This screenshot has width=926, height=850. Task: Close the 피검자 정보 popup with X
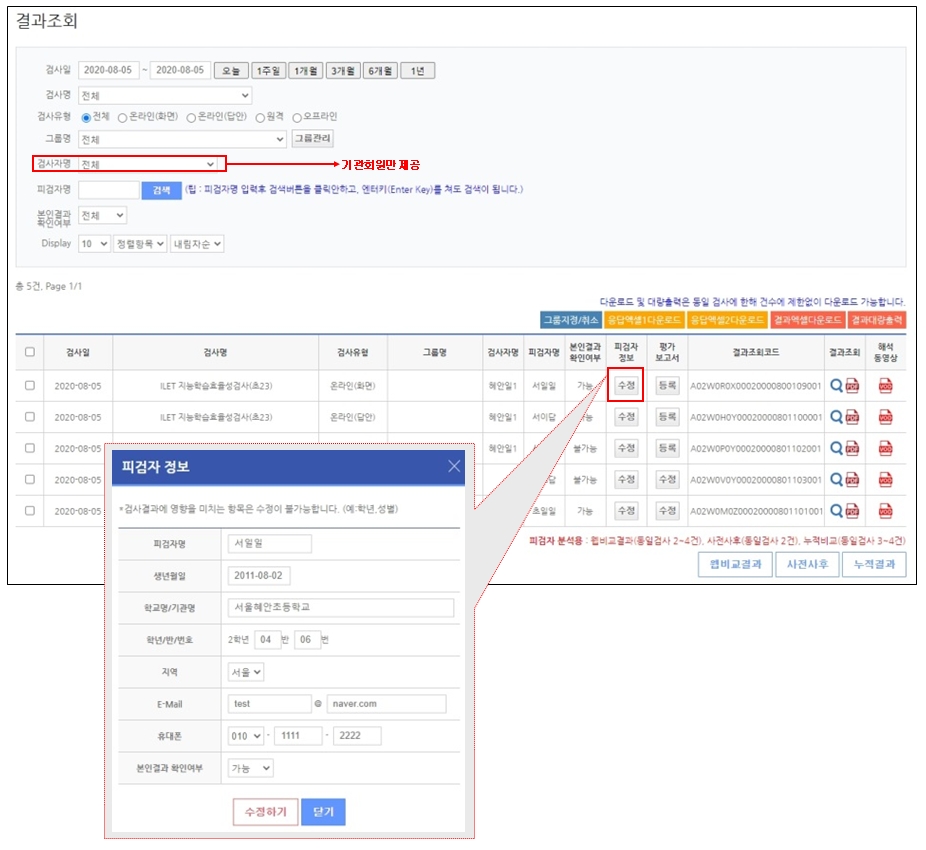pyautogui.click(x=454, y=466)
